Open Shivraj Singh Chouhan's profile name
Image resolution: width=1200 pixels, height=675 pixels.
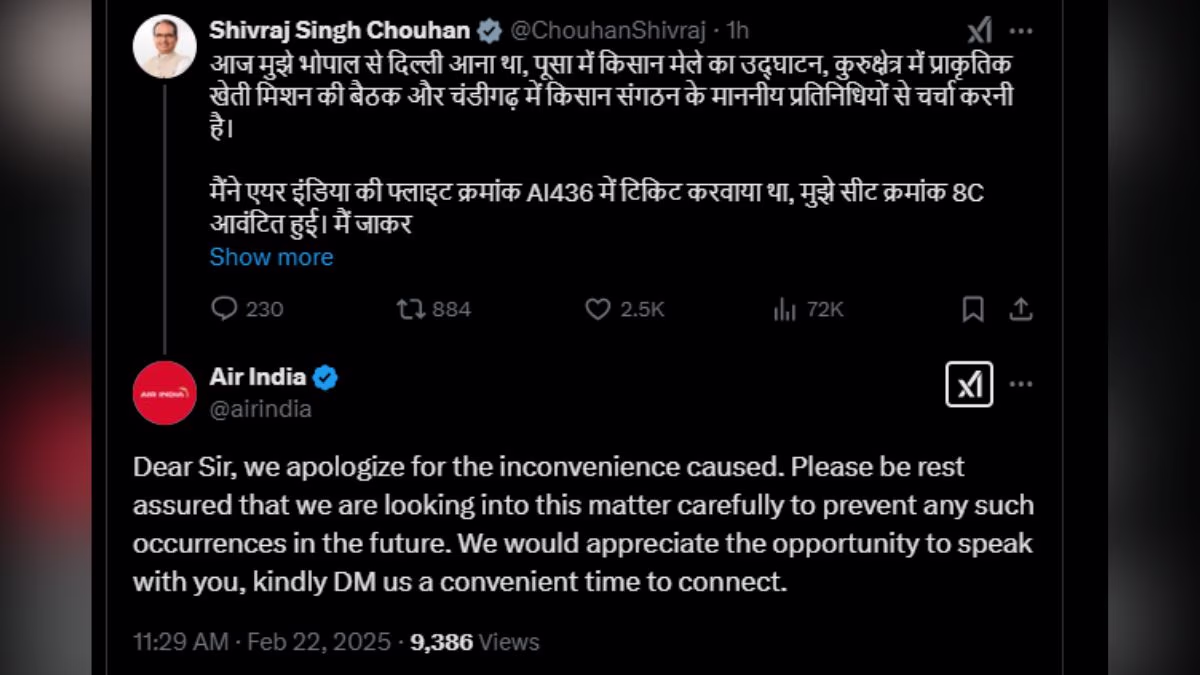[341, 31]
